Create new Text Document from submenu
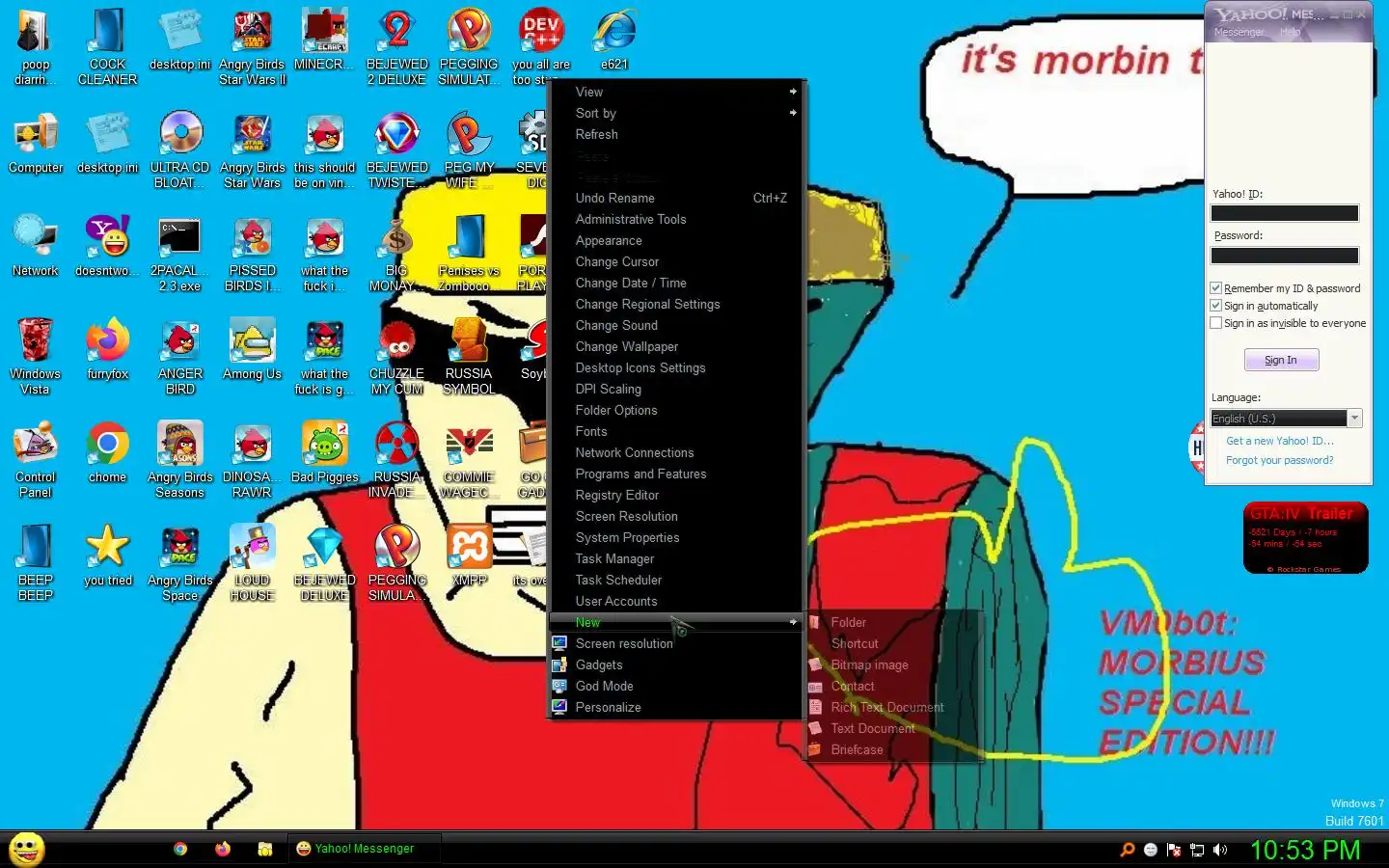This screenshot has height=868, width=1389. point(893,728)
